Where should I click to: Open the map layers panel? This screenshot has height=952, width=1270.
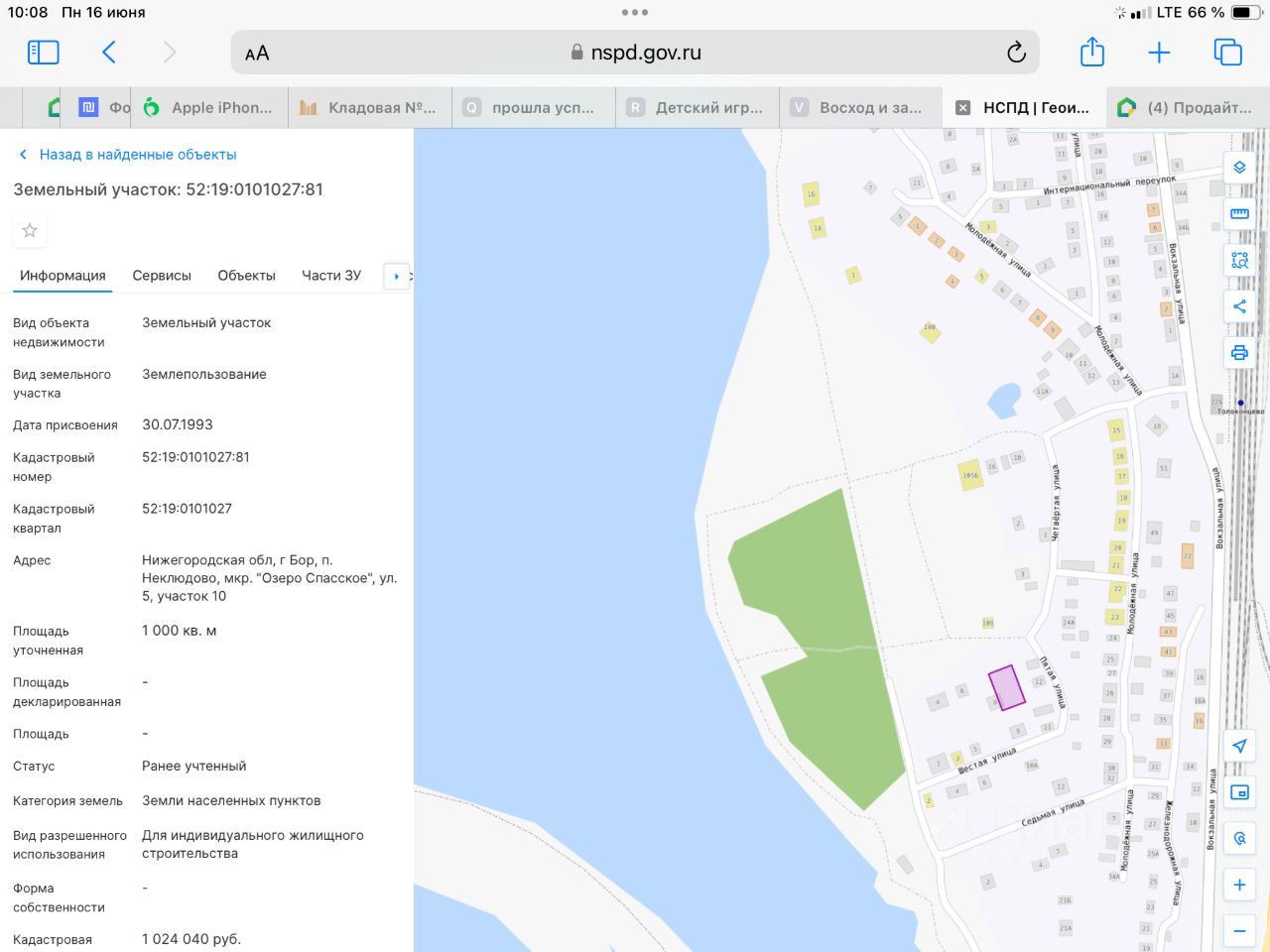[x=1239, y=168]
